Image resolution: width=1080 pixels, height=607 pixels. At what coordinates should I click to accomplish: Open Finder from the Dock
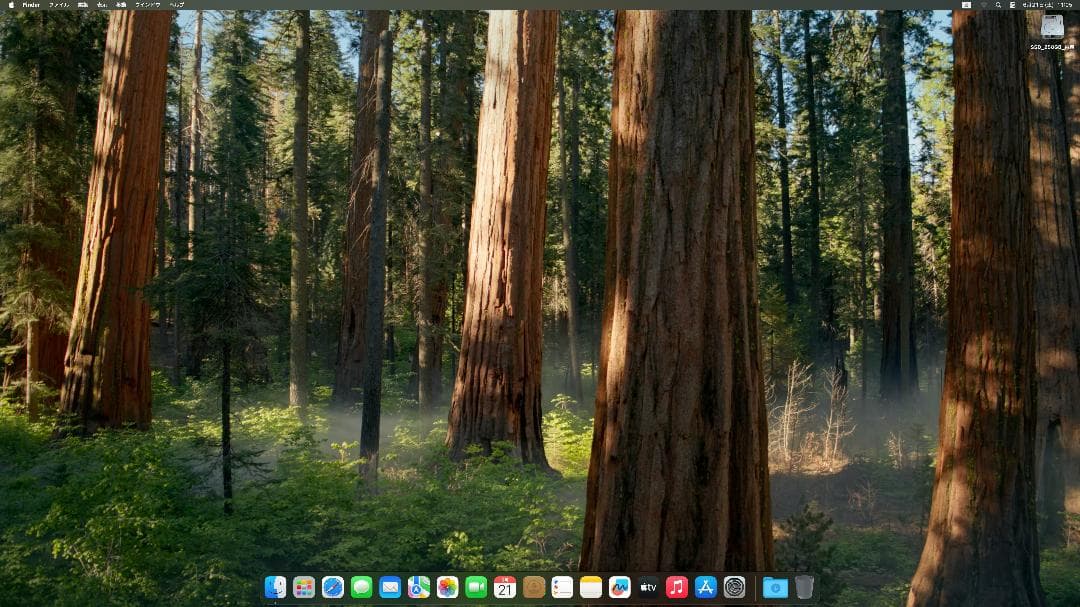[x=275, y=587]
